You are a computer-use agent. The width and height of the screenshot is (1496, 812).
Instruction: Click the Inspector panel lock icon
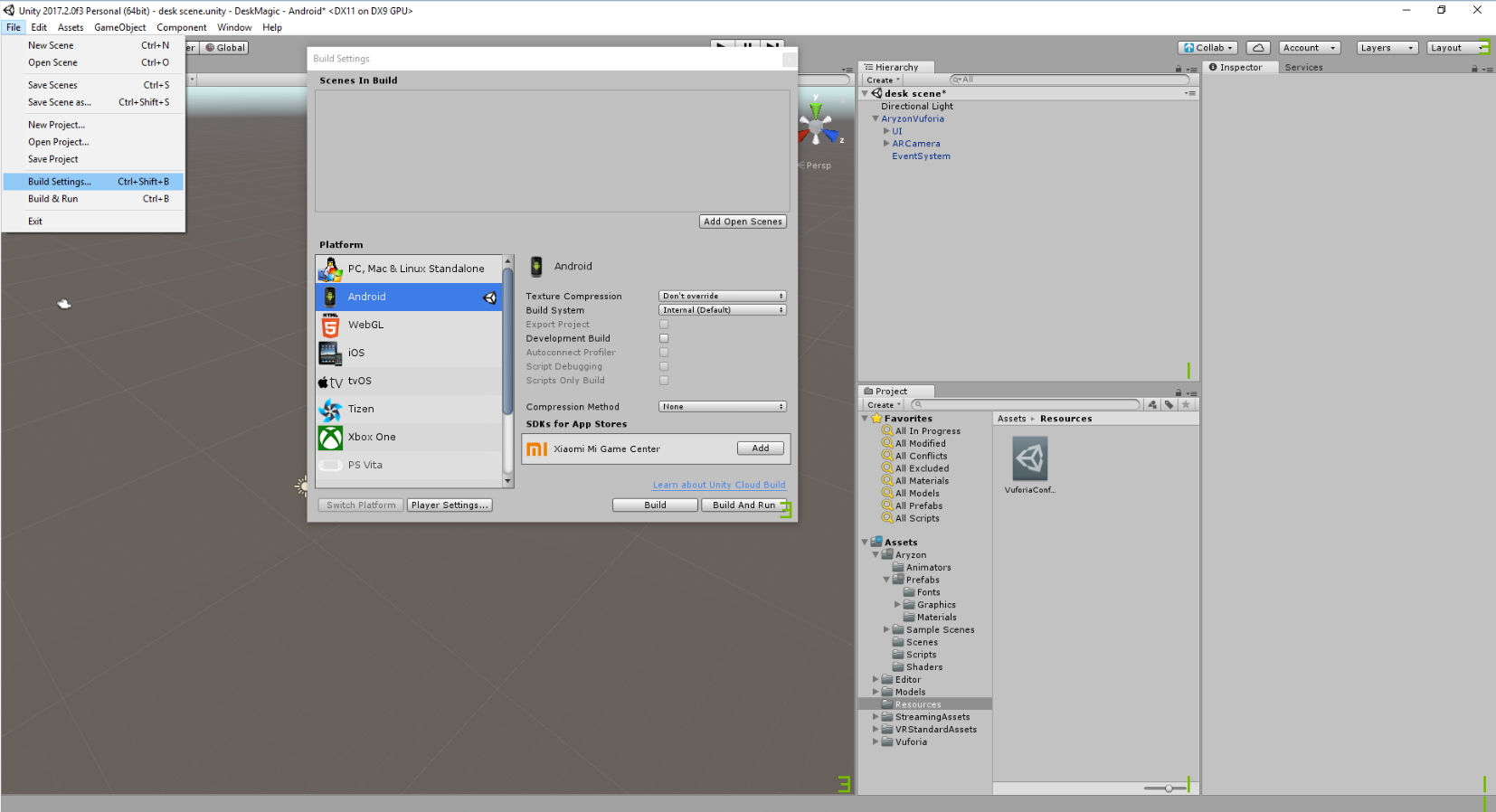tap(1474, 69)
